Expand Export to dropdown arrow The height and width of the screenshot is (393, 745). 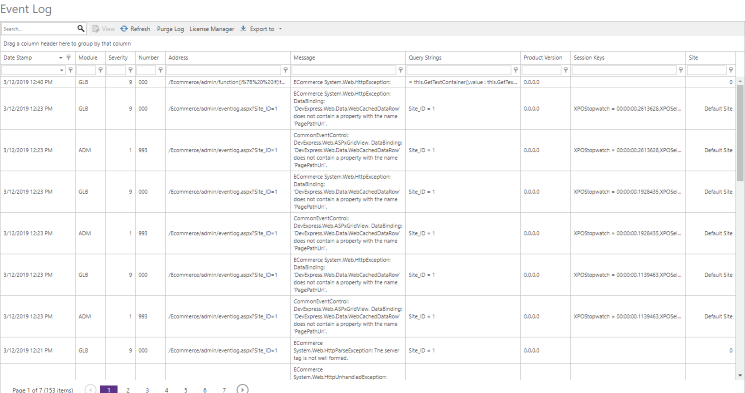point(280,29)
